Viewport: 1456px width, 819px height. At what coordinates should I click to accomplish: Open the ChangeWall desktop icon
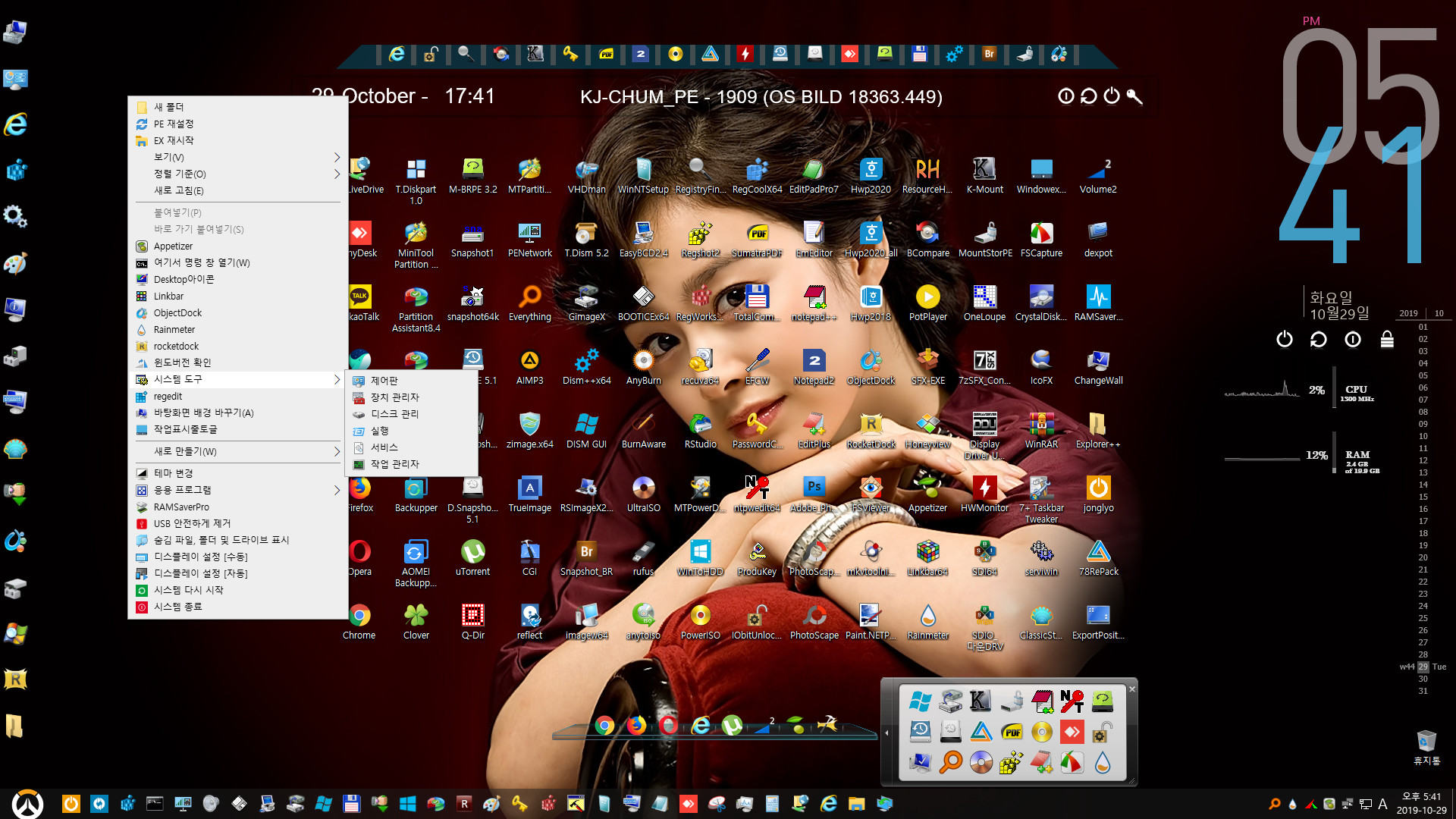pyautogui.click(x=1098, y=366)
